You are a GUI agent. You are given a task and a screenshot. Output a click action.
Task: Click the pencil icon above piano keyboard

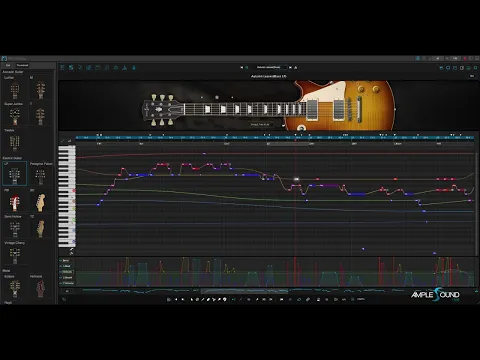pos(62,141)
